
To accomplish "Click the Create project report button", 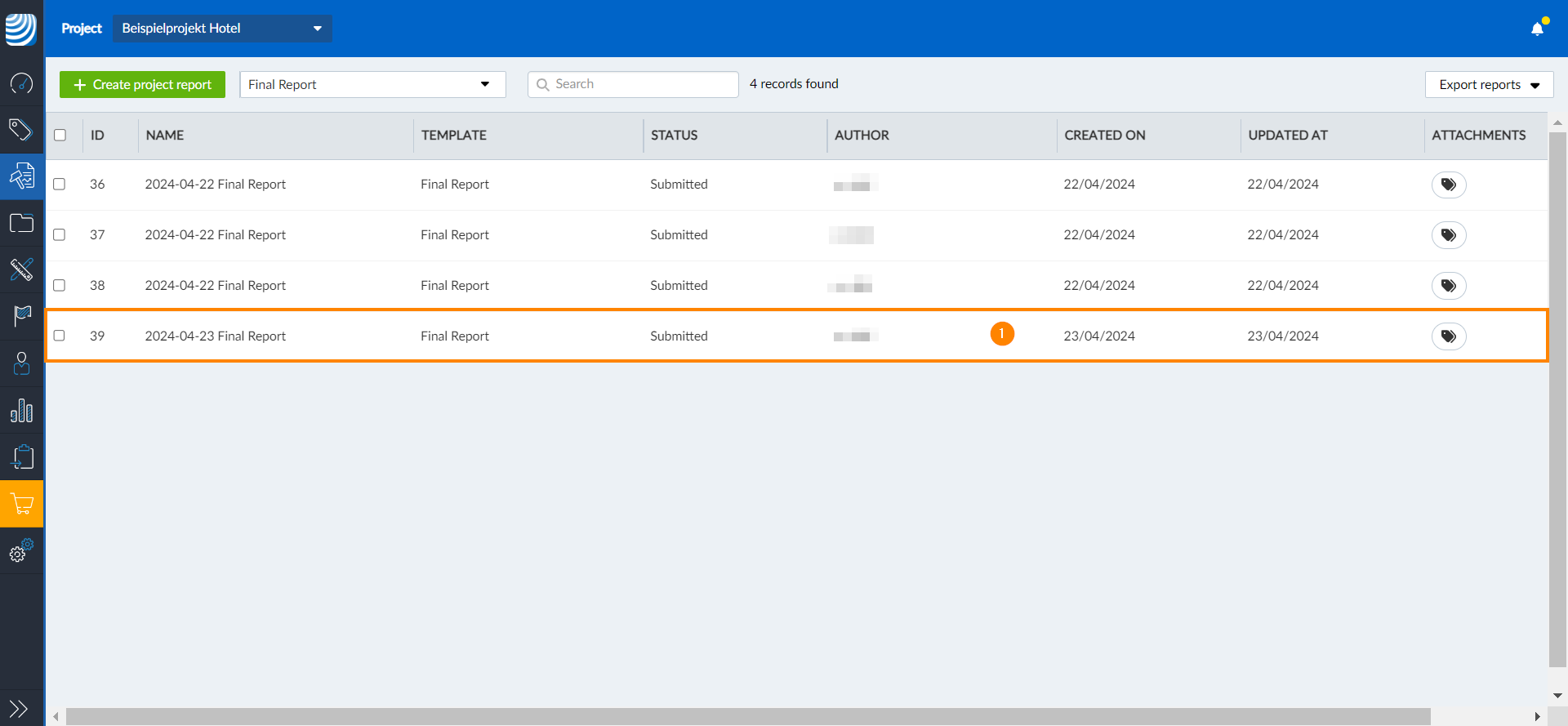I will coord(142,84).
